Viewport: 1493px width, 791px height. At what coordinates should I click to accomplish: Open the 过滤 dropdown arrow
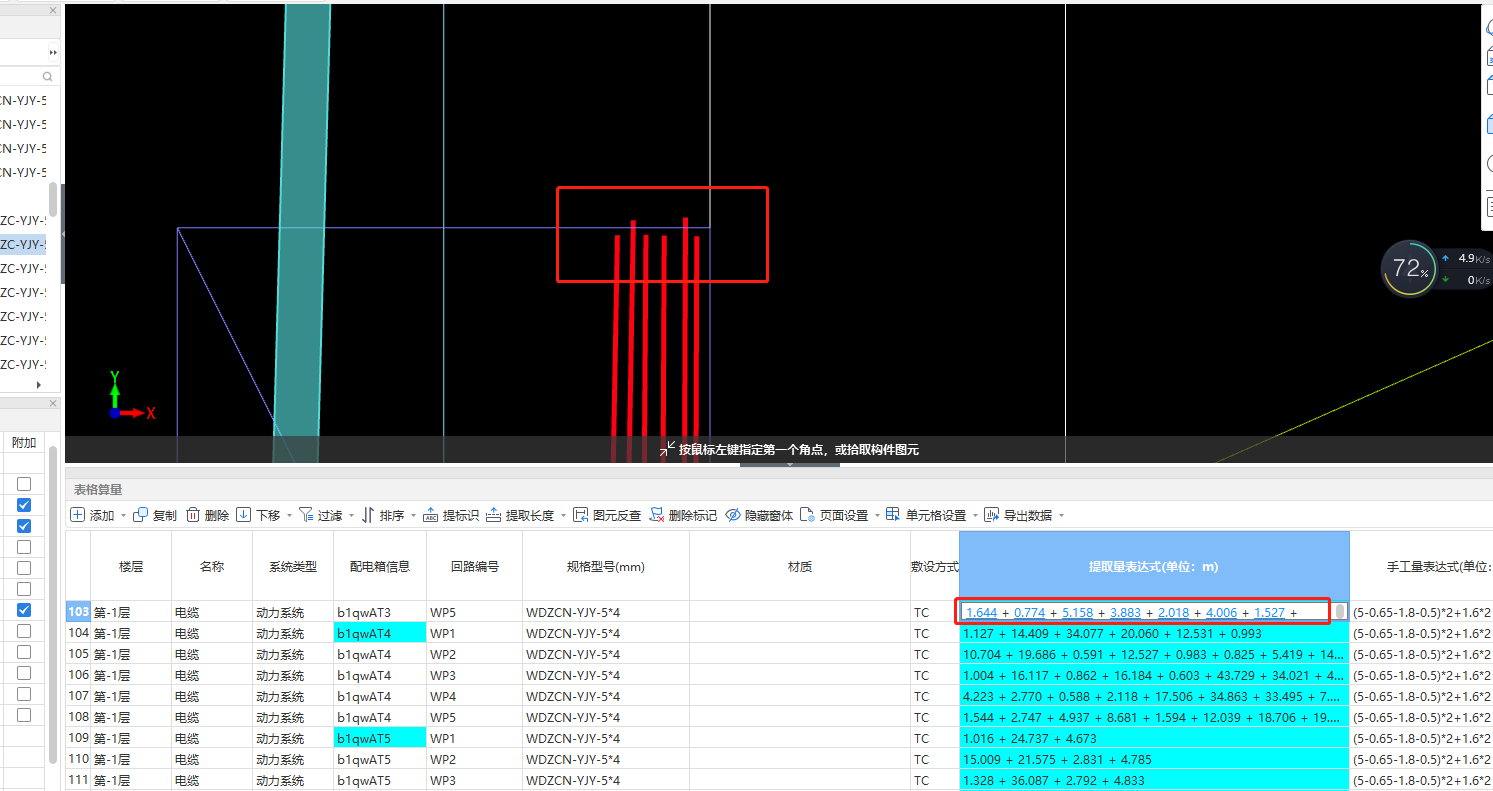tap(351, 516)
